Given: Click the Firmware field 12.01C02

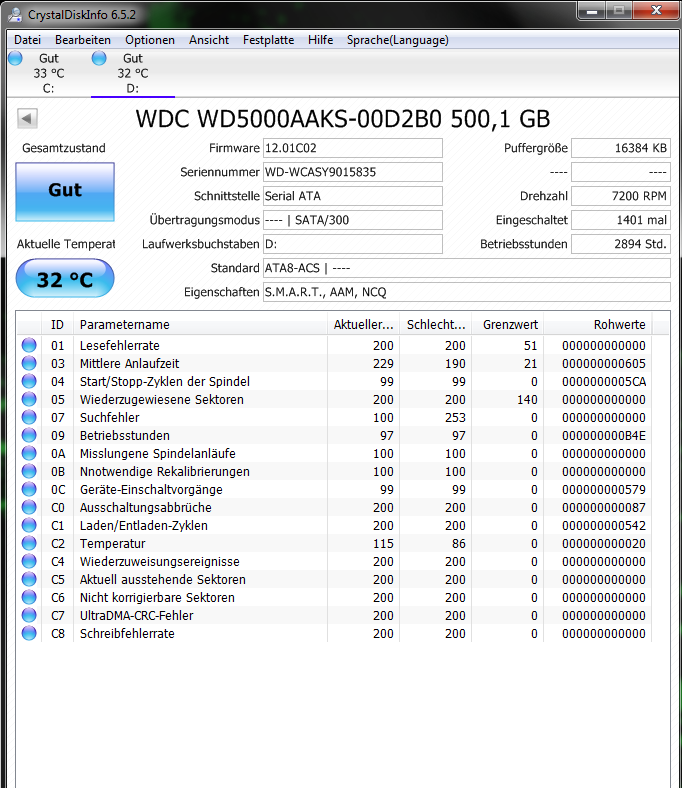Looking at the screenshot, I should point(353,148).
